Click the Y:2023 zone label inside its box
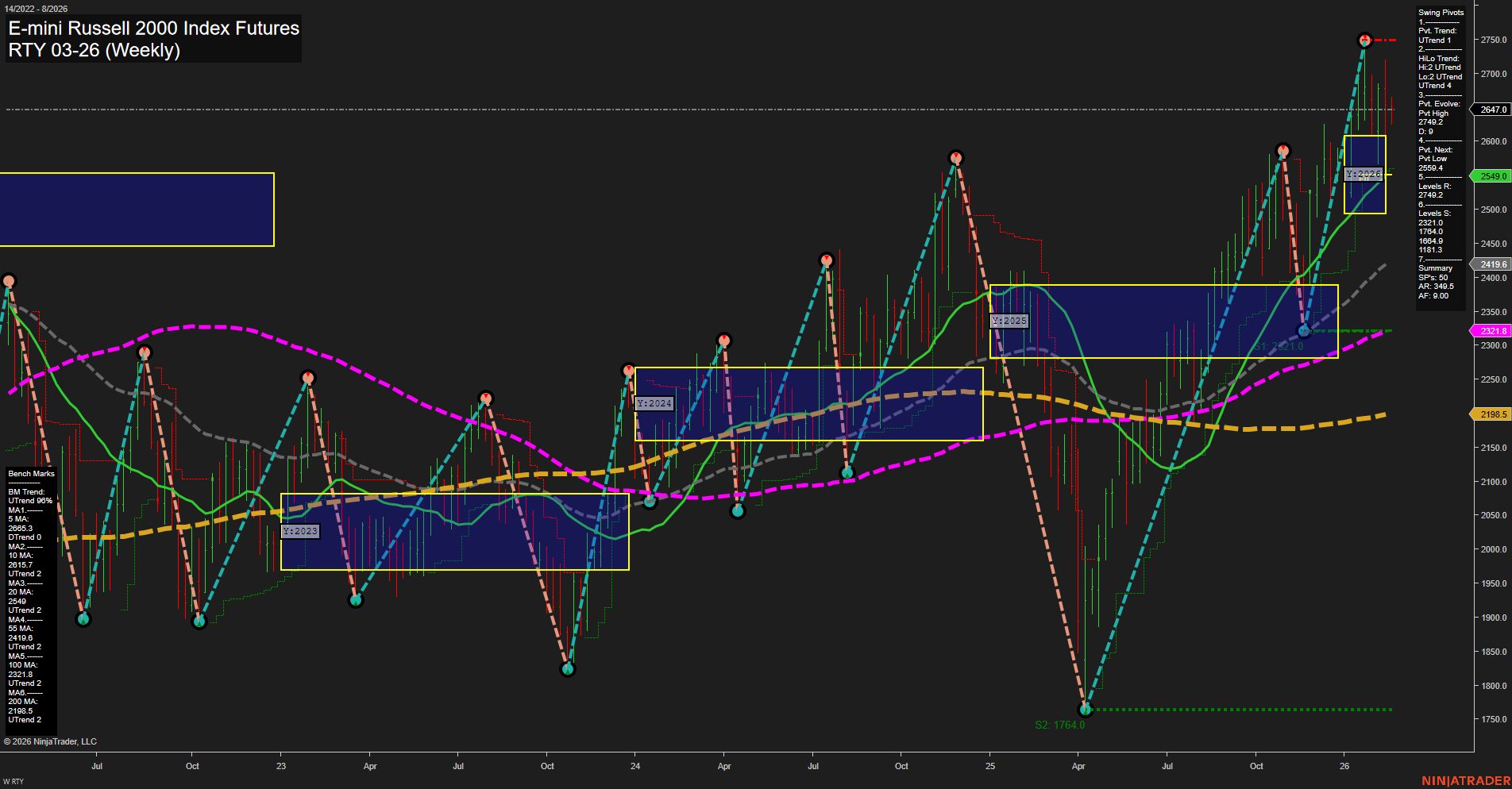This screenshot has width=1512, height=789. [300, 531]
